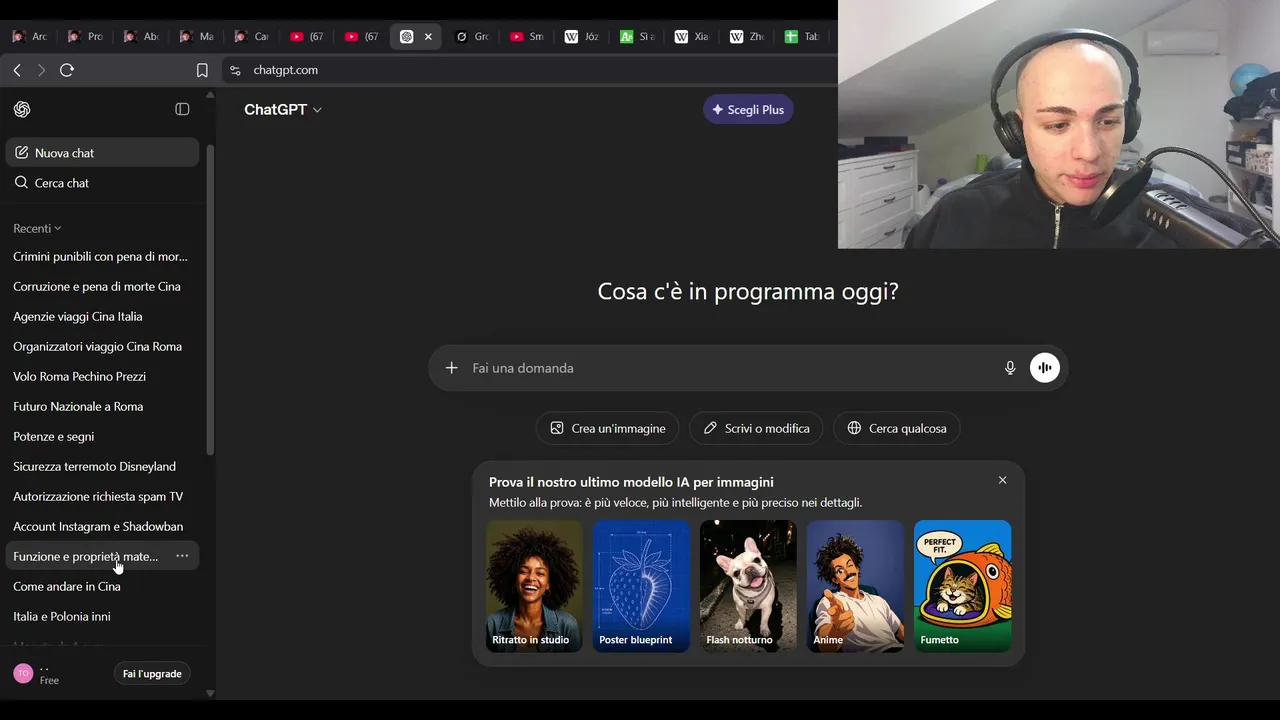Switch to the 'Tab' browser tab
This screenshot has height=720, width=1280.
point(802,36)
